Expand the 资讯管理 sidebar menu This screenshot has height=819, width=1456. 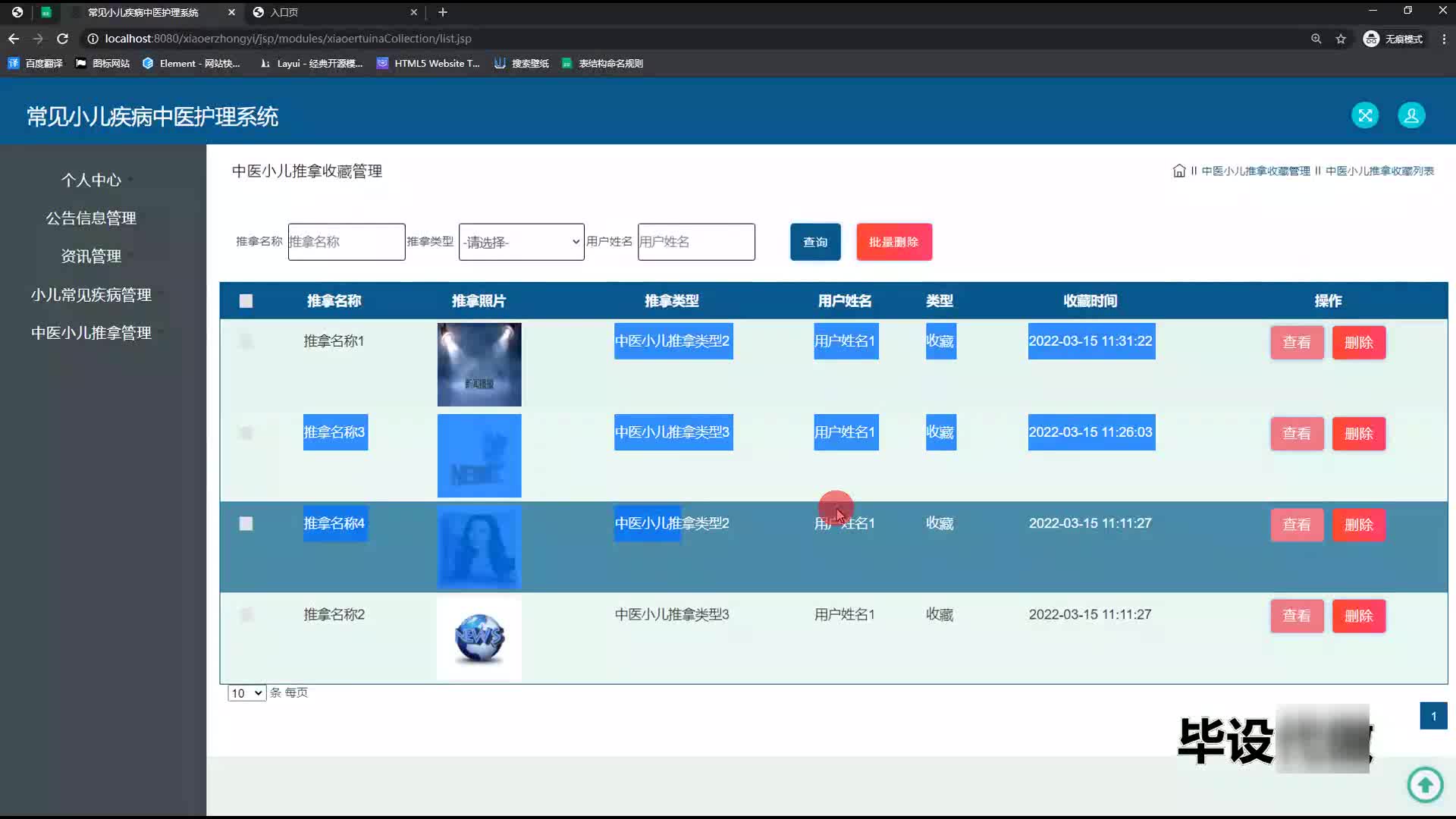[91, 256]
